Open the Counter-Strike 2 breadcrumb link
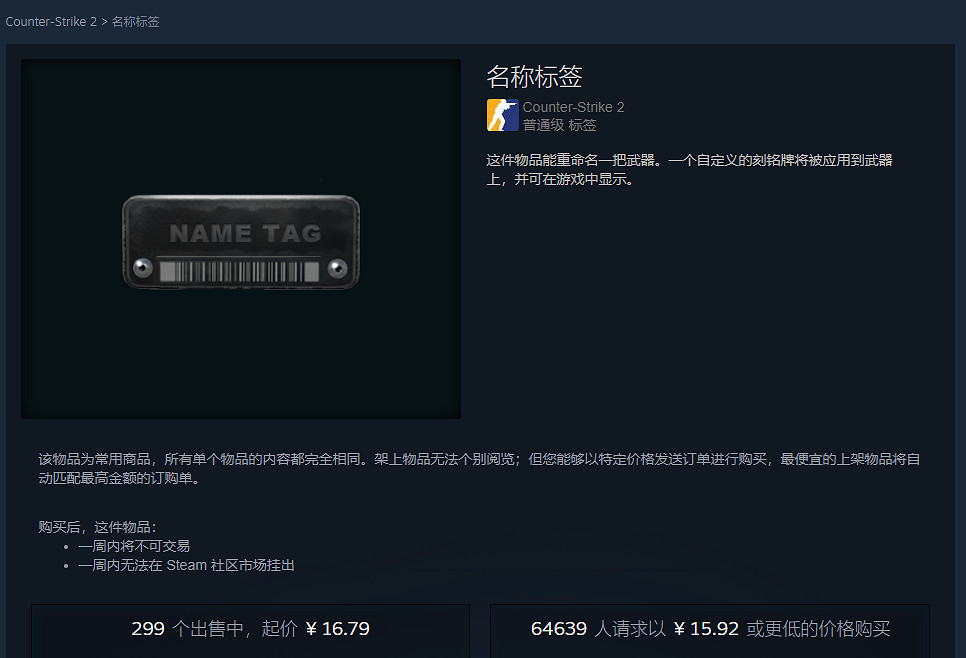This screenshot has height=658, width=966. click(50, 21)
